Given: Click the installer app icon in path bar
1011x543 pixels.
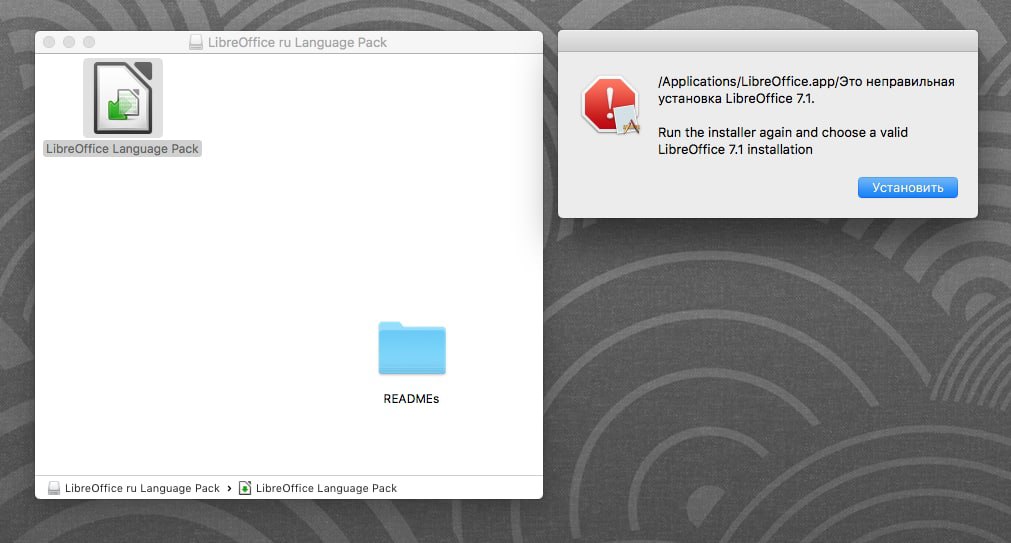Looking at the screenshot, I should pyautogui.click(x=245, y=488).
